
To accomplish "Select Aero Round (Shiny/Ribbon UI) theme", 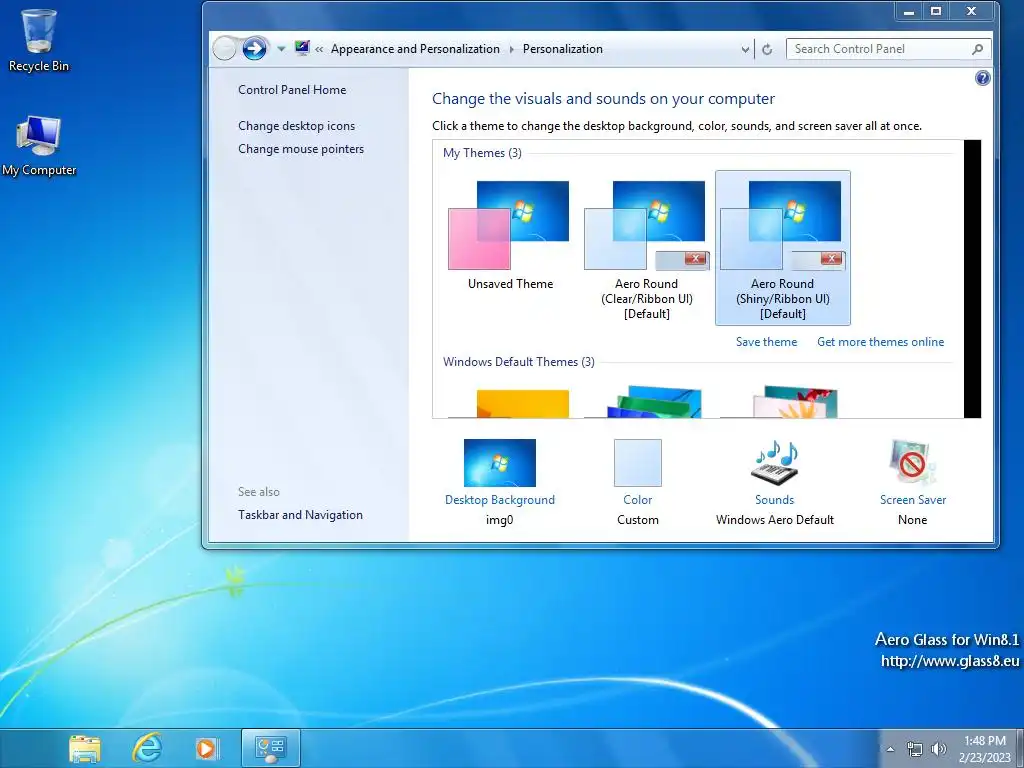I will point(782,248).
